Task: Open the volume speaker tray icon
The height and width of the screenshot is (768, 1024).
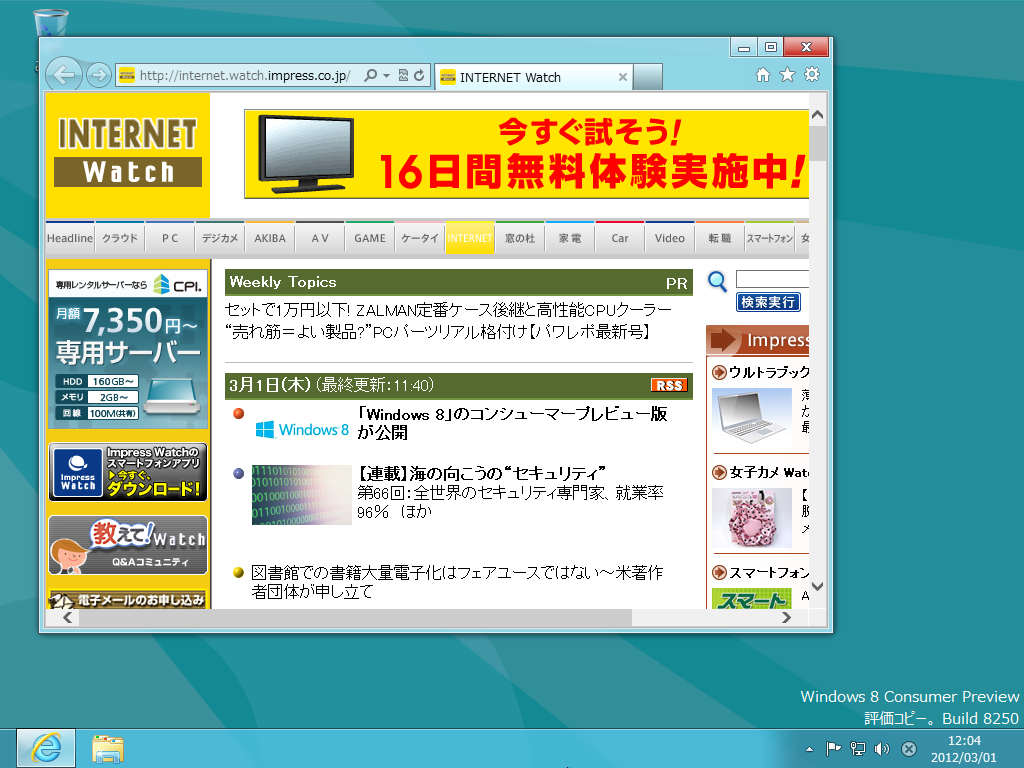Action: tap(882, 749)
